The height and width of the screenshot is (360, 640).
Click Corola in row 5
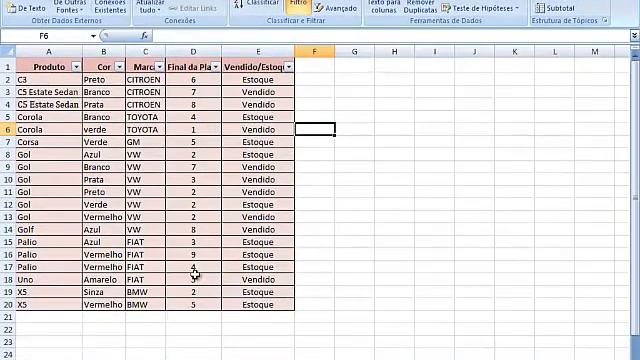tap(49, 117)
